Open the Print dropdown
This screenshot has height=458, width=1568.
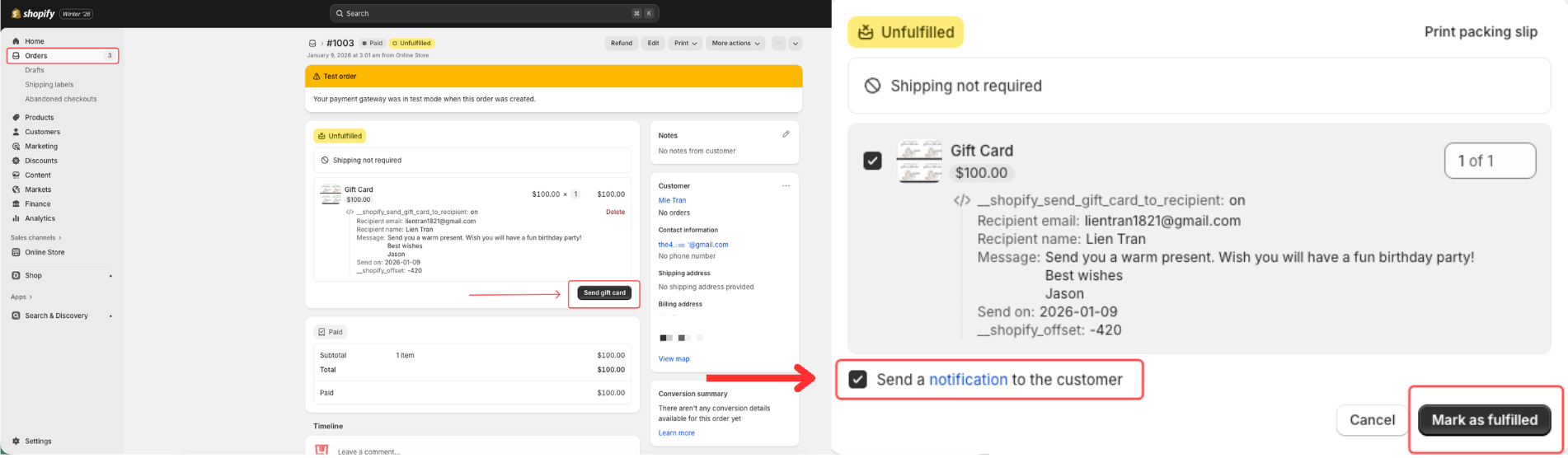[x=685, y=44]
